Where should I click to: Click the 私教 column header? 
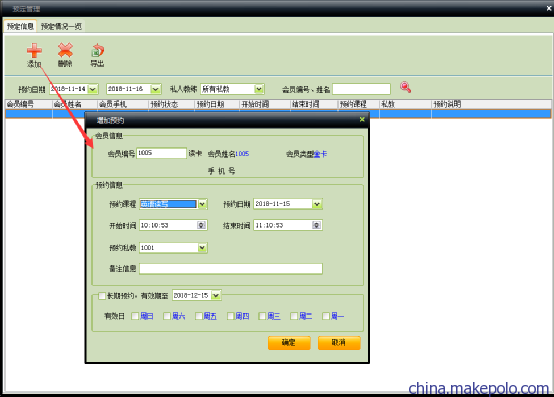406,104
